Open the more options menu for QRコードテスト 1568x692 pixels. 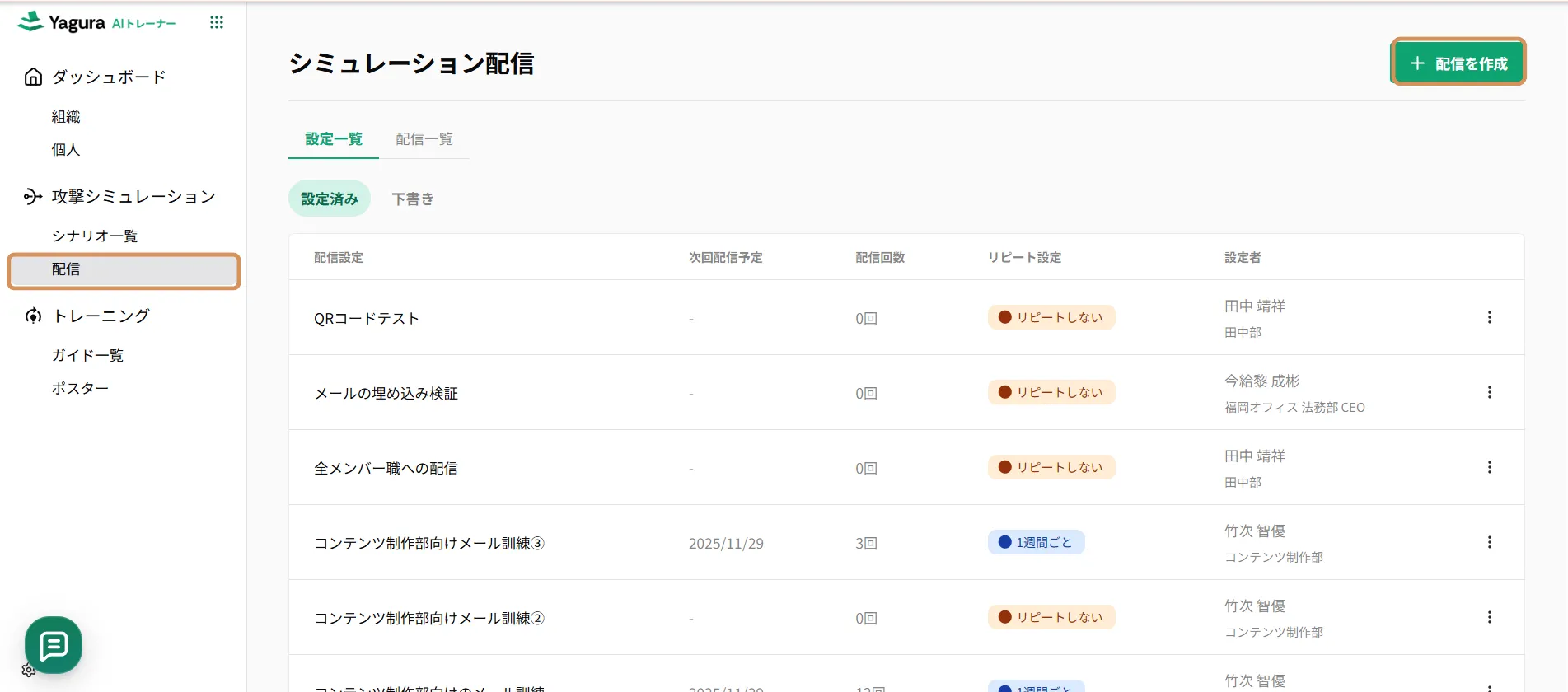pos(1489,317)
